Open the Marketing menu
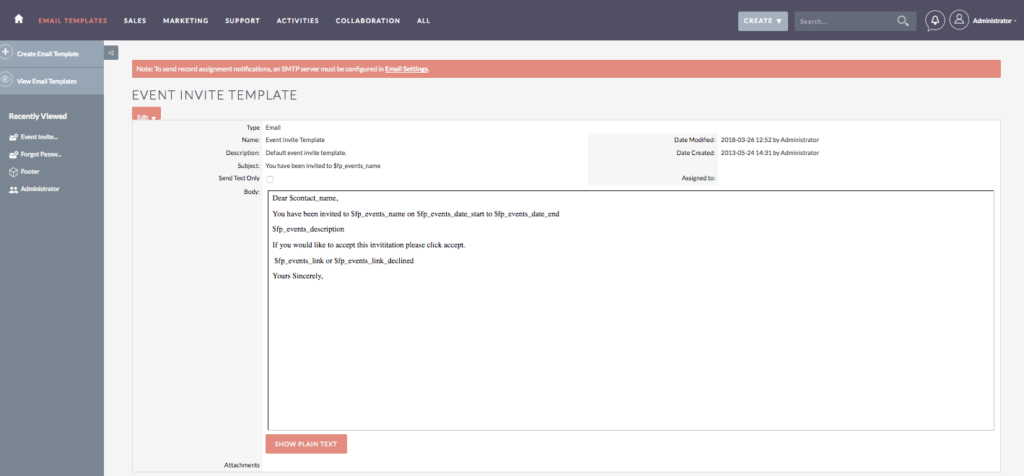The width and height of the screenshot is (1024, 476). click(185, 20)
